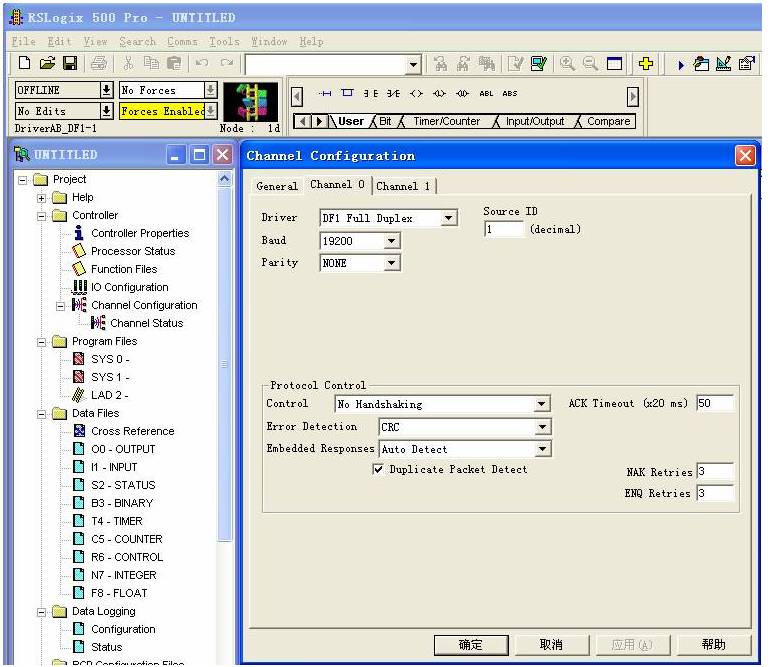Click the 取消 Cancel button
The width and height of the screenshot is (771, 667).
pos(551,644)
